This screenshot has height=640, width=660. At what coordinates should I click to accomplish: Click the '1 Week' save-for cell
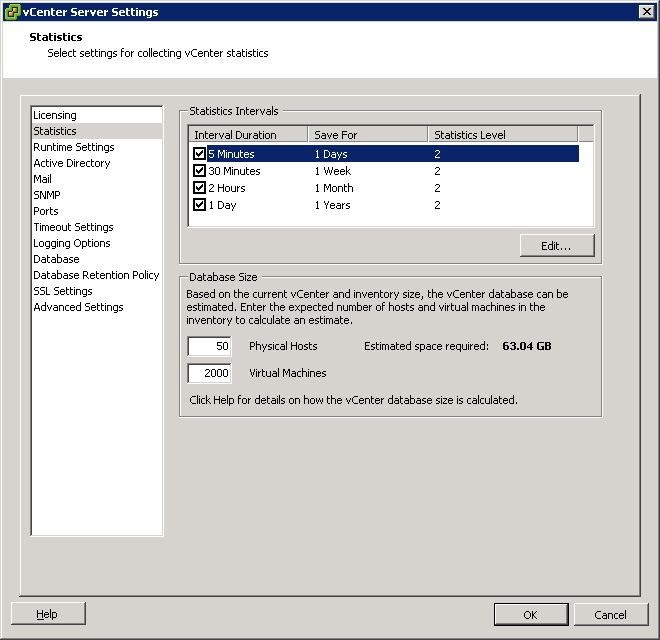tap(333, 171)
